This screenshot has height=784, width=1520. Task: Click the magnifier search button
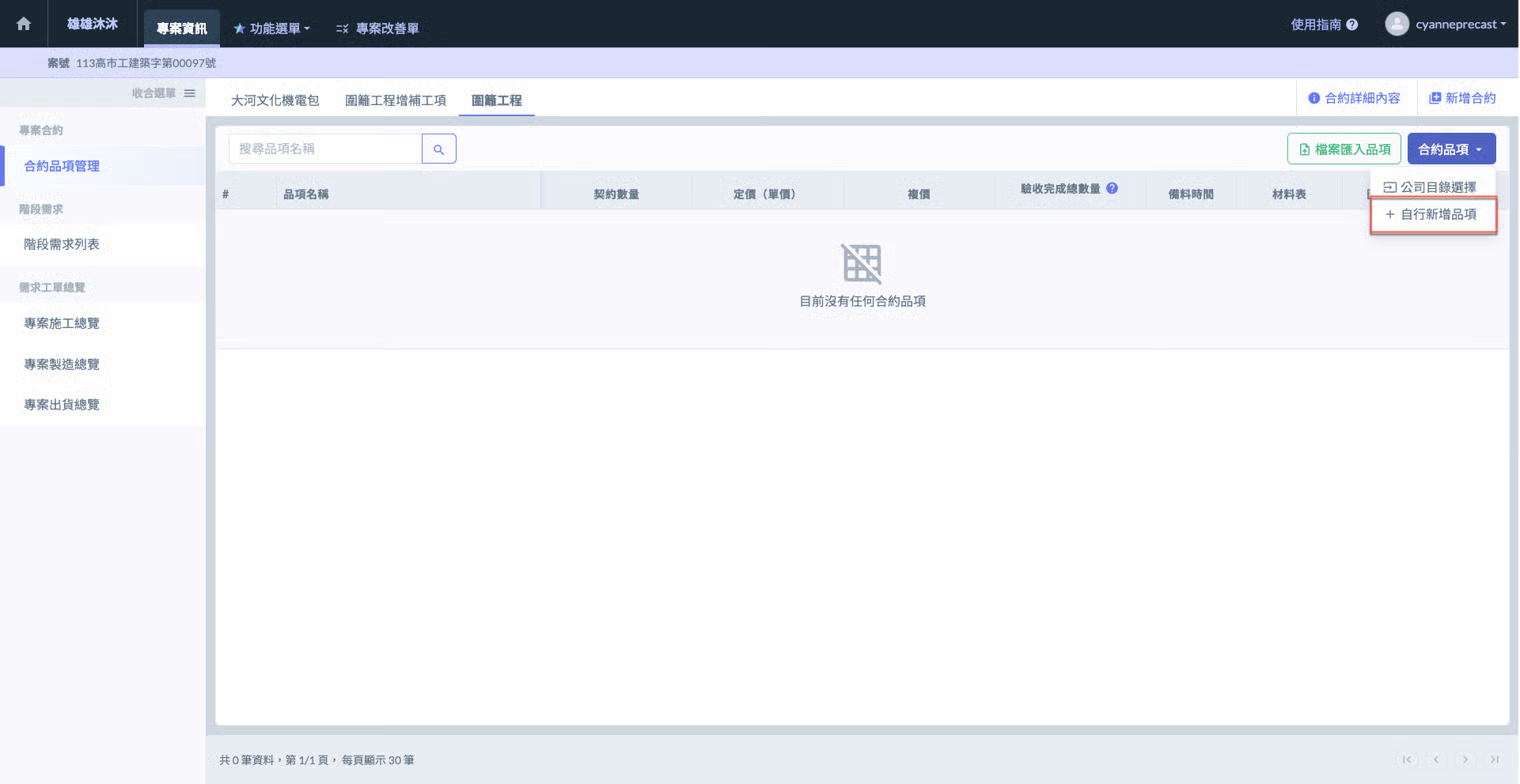(439, 149)
